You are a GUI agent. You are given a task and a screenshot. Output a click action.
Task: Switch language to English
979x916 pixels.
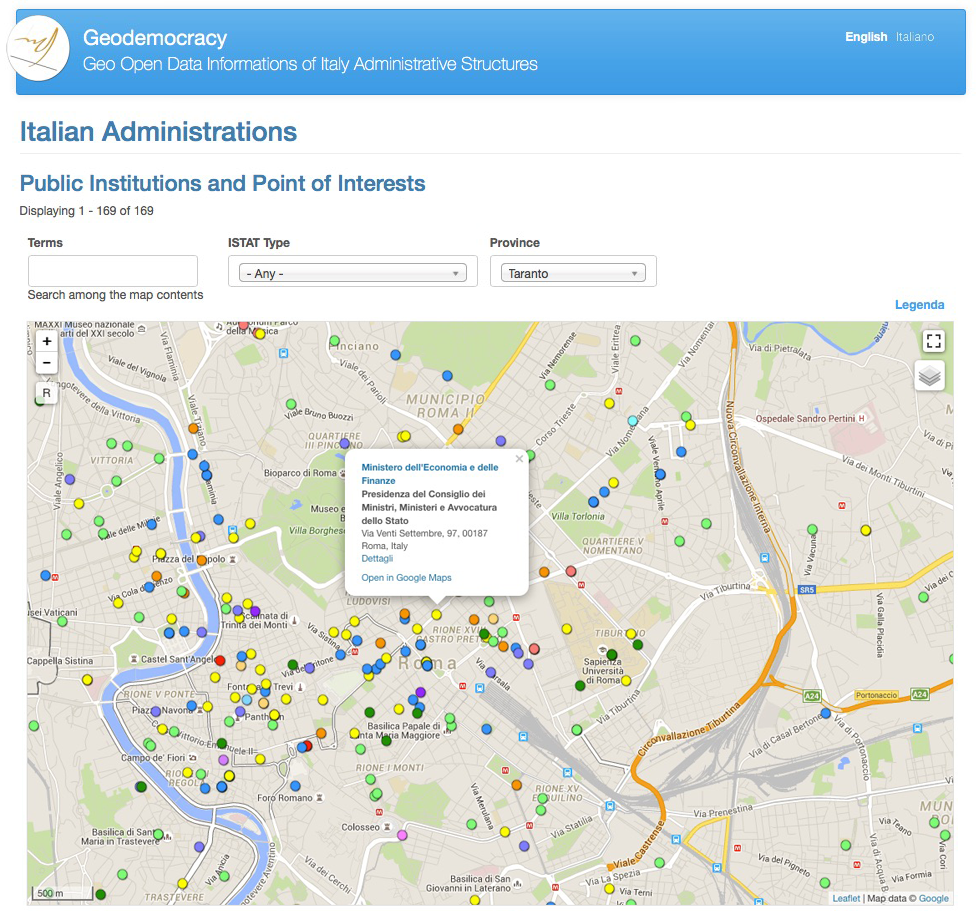pyautogui.click(x=866, y=37)
